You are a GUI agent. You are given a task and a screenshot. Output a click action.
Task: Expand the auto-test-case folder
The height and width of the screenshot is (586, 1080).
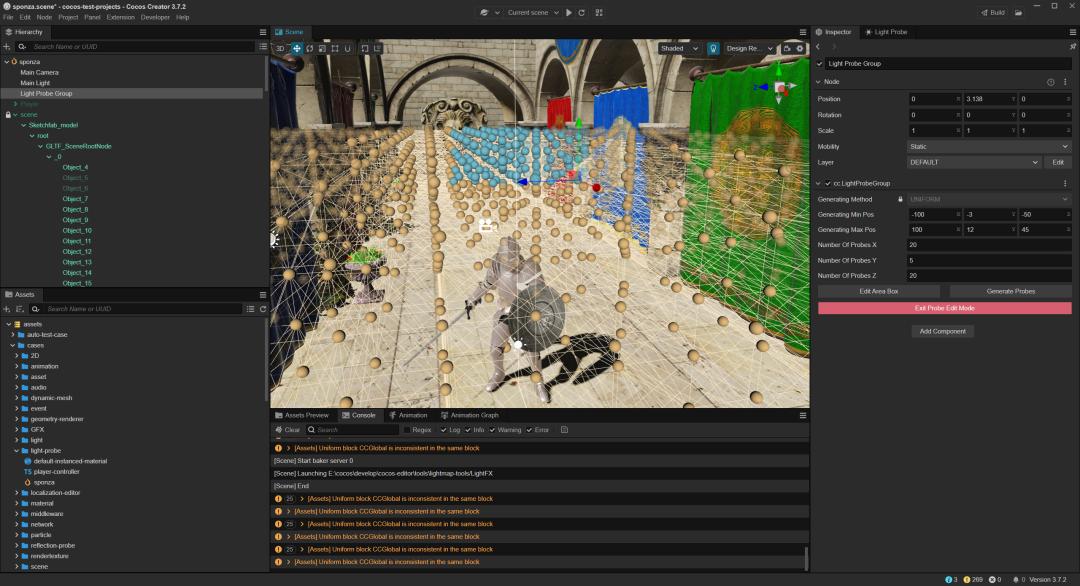12,335
